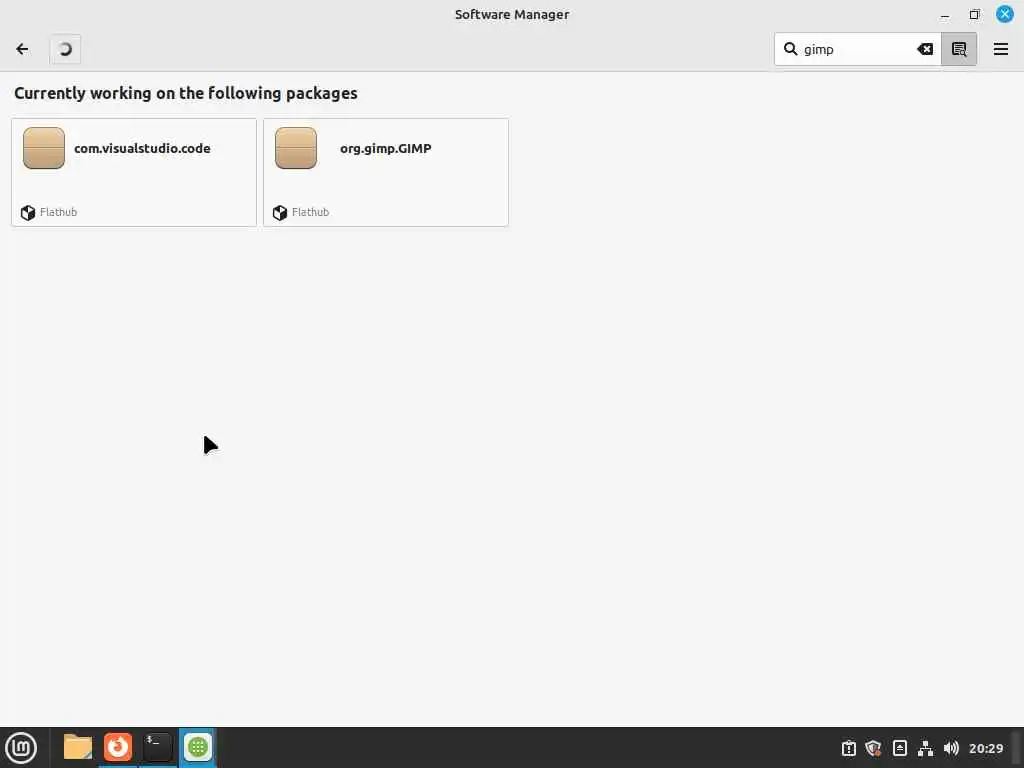
Task: Open the Files folder from taskbar
Action: (x=78, y=748)
